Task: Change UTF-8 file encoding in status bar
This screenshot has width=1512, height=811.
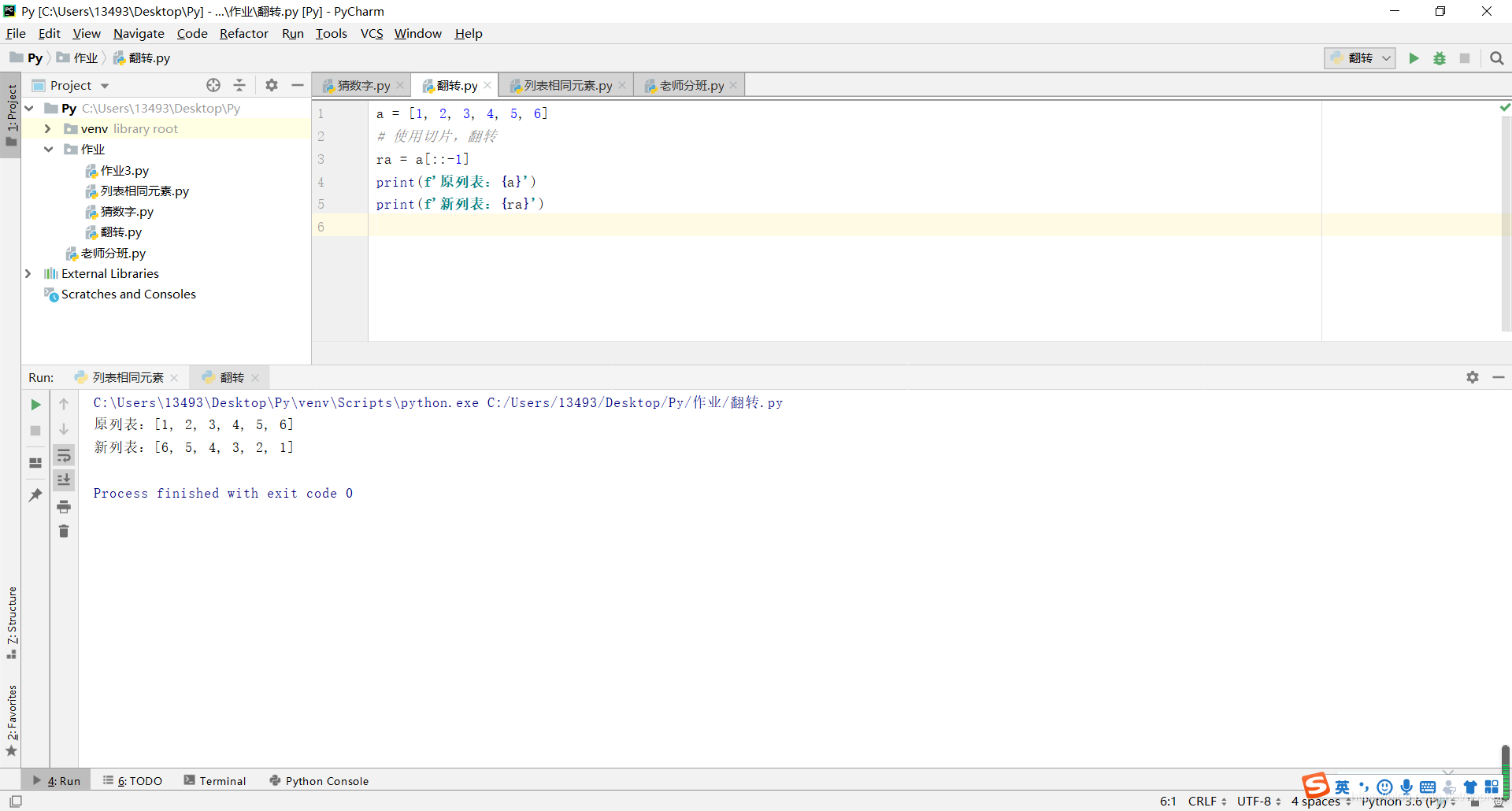Action: coord(1258,801)
